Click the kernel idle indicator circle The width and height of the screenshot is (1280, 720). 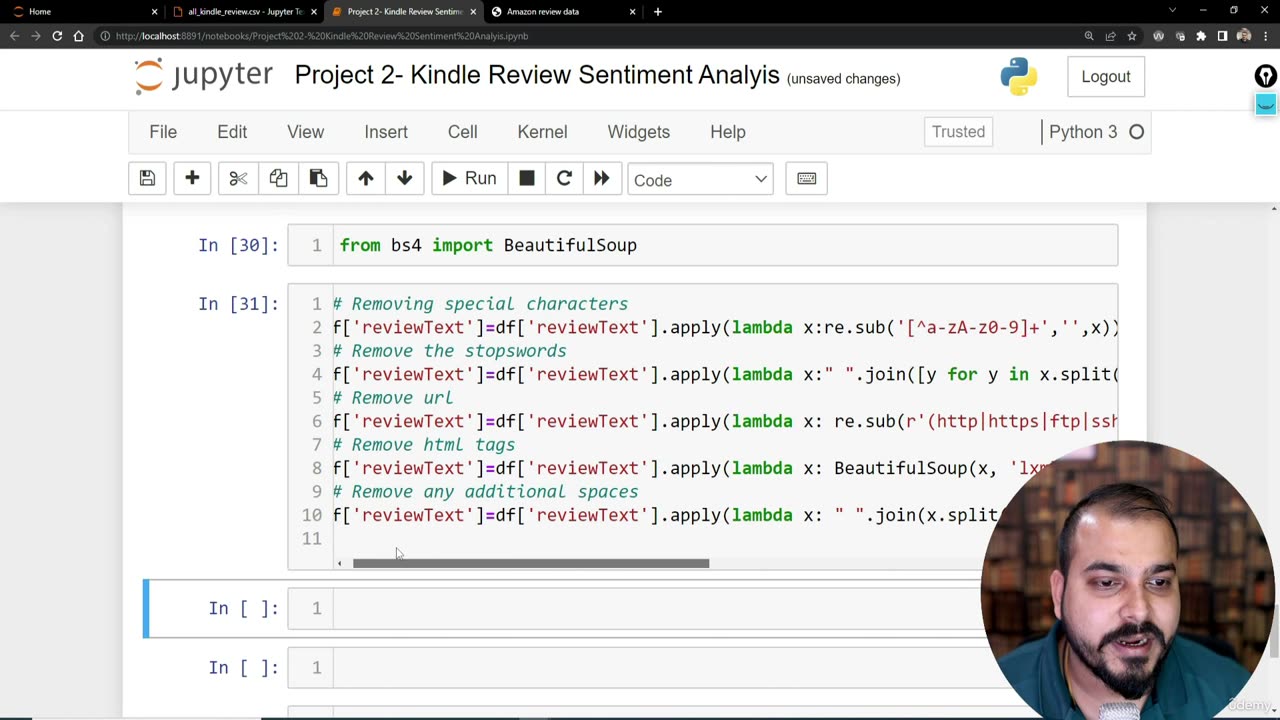point(1136,132)
